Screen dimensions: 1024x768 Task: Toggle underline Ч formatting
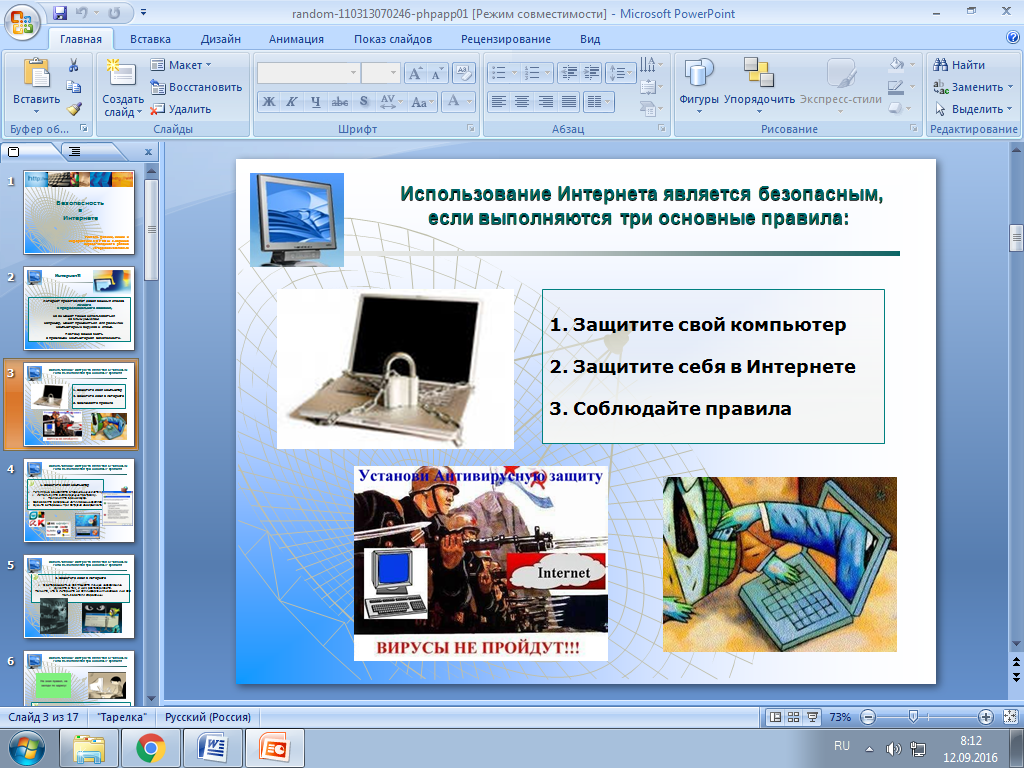(x=315, y=101)
